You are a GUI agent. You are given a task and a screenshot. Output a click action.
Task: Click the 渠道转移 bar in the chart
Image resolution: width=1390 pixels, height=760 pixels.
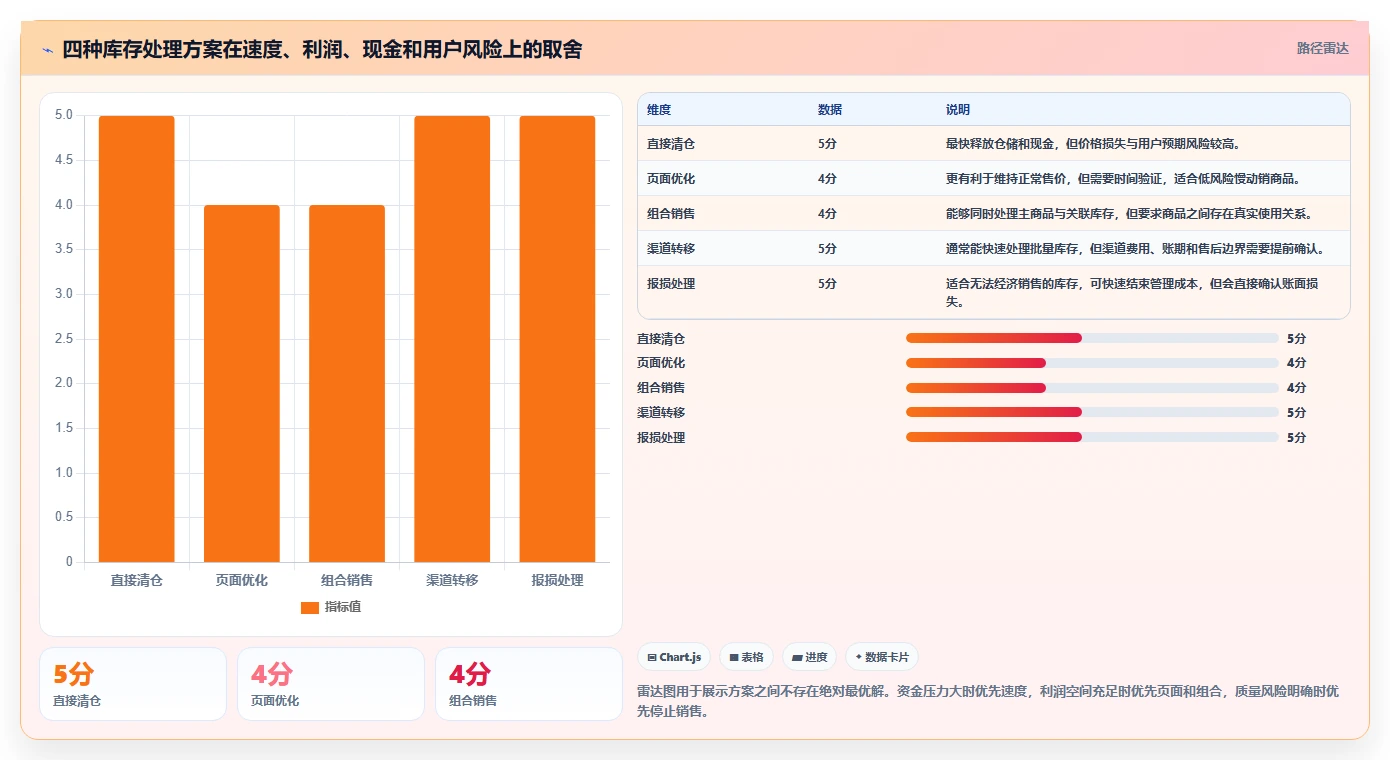(x=452, y=339)
